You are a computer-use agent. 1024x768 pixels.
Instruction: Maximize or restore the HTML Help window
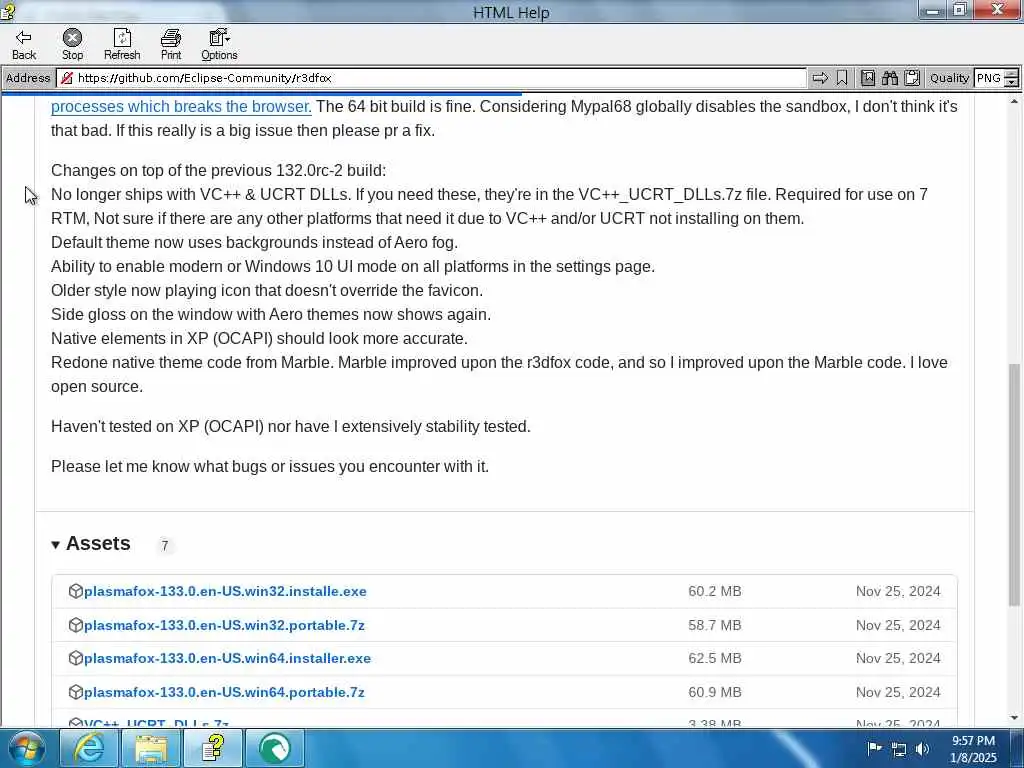(x=959, y=9)
